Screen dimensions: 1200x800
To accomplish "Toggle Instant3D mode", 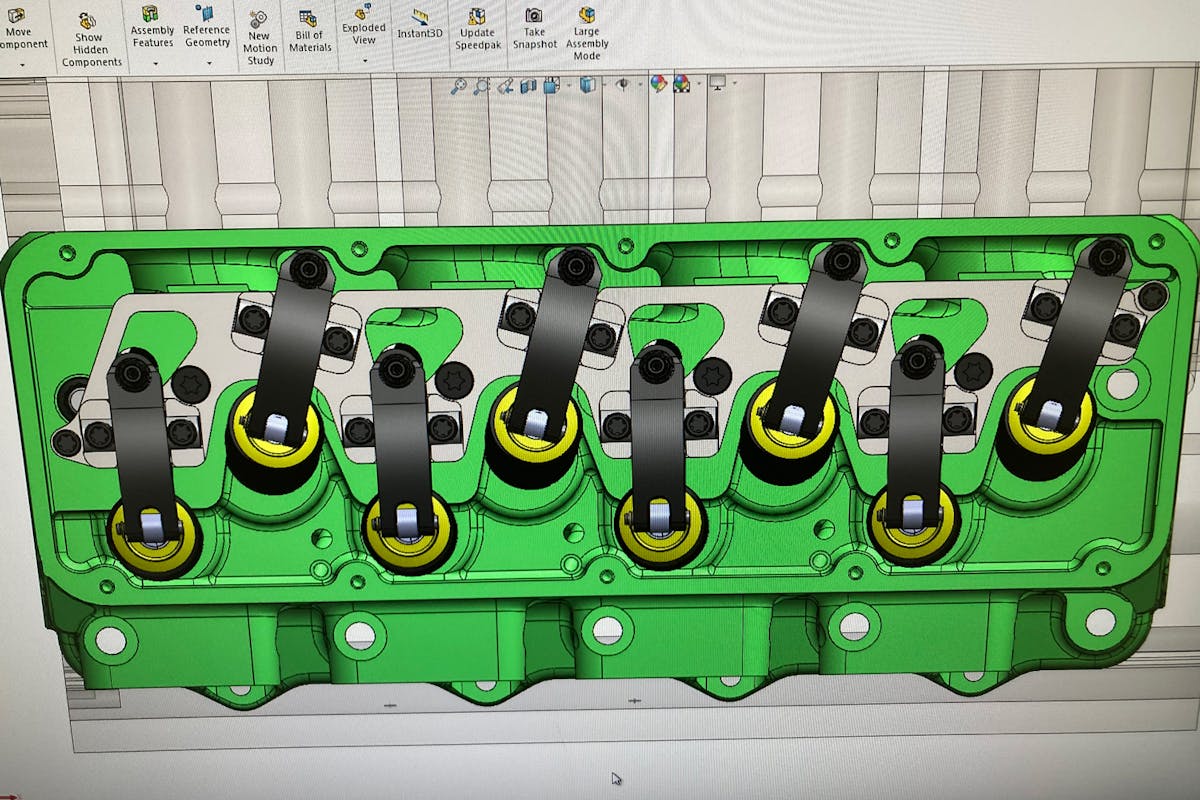I will (420, 25).
